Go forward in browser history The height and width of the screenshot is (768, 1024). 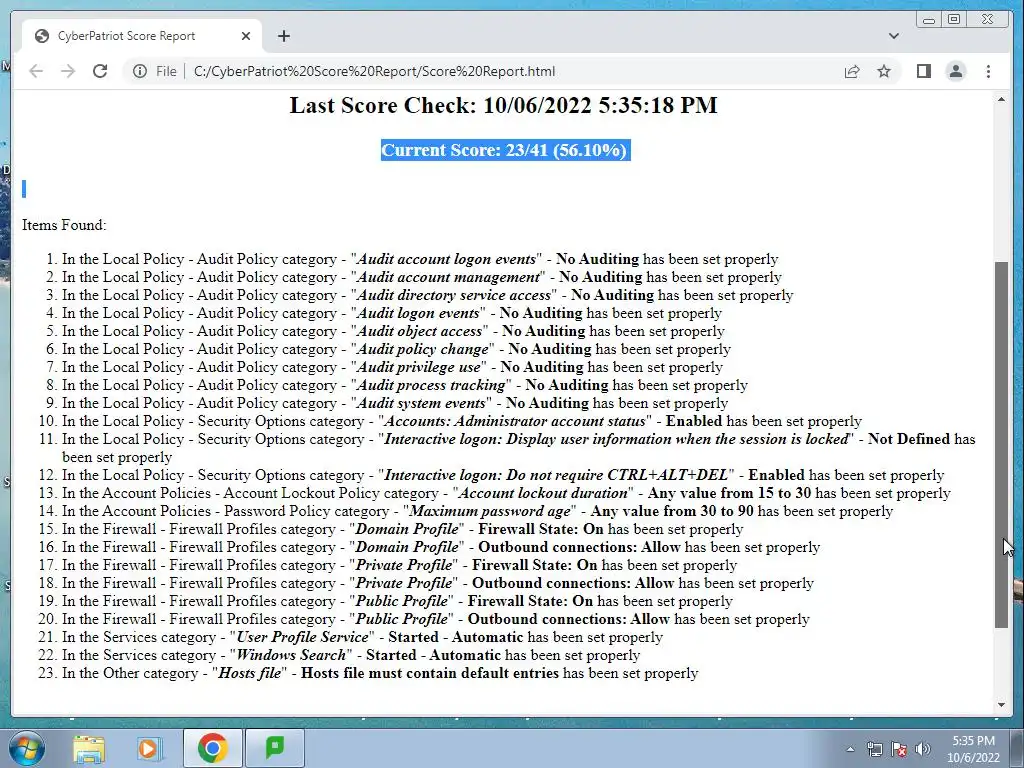(x=68, y=71)
